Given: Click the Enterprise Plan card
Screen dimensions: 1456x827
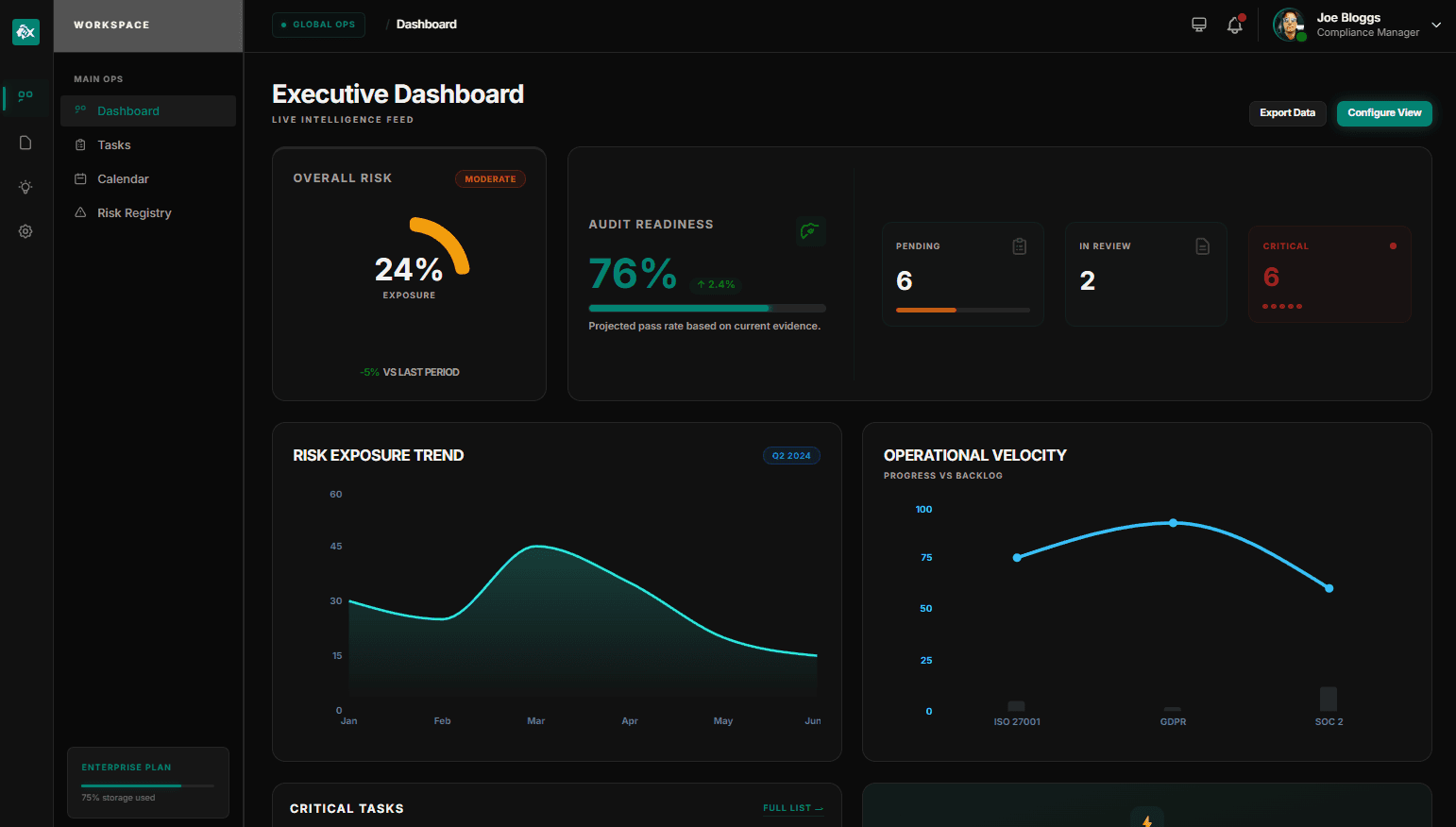Looking at the screenshot, I should click(148, 783).
